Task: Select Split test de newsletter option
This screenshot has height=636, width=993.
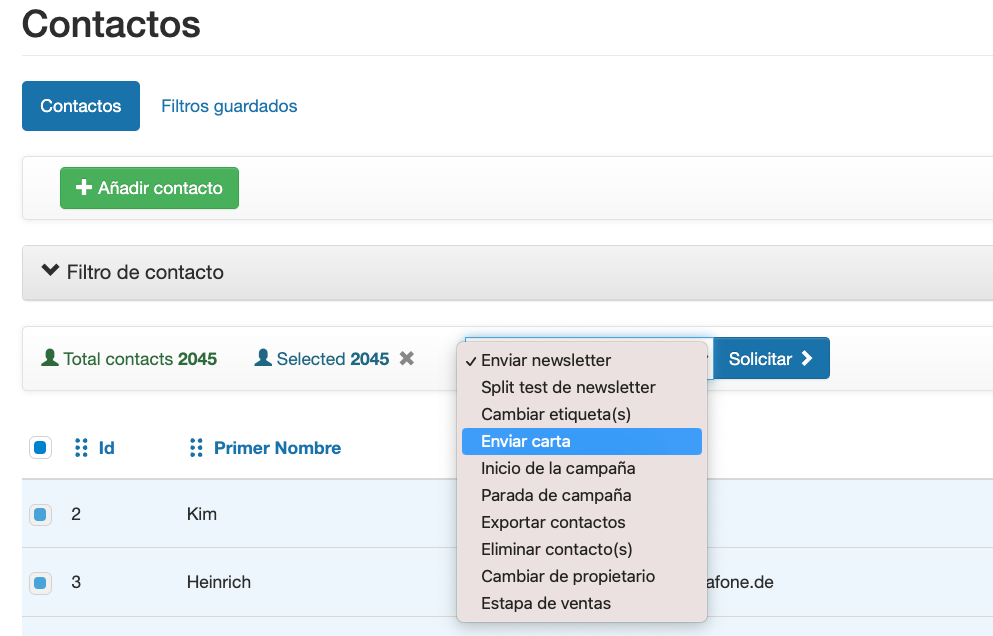Action: [568, 387]
